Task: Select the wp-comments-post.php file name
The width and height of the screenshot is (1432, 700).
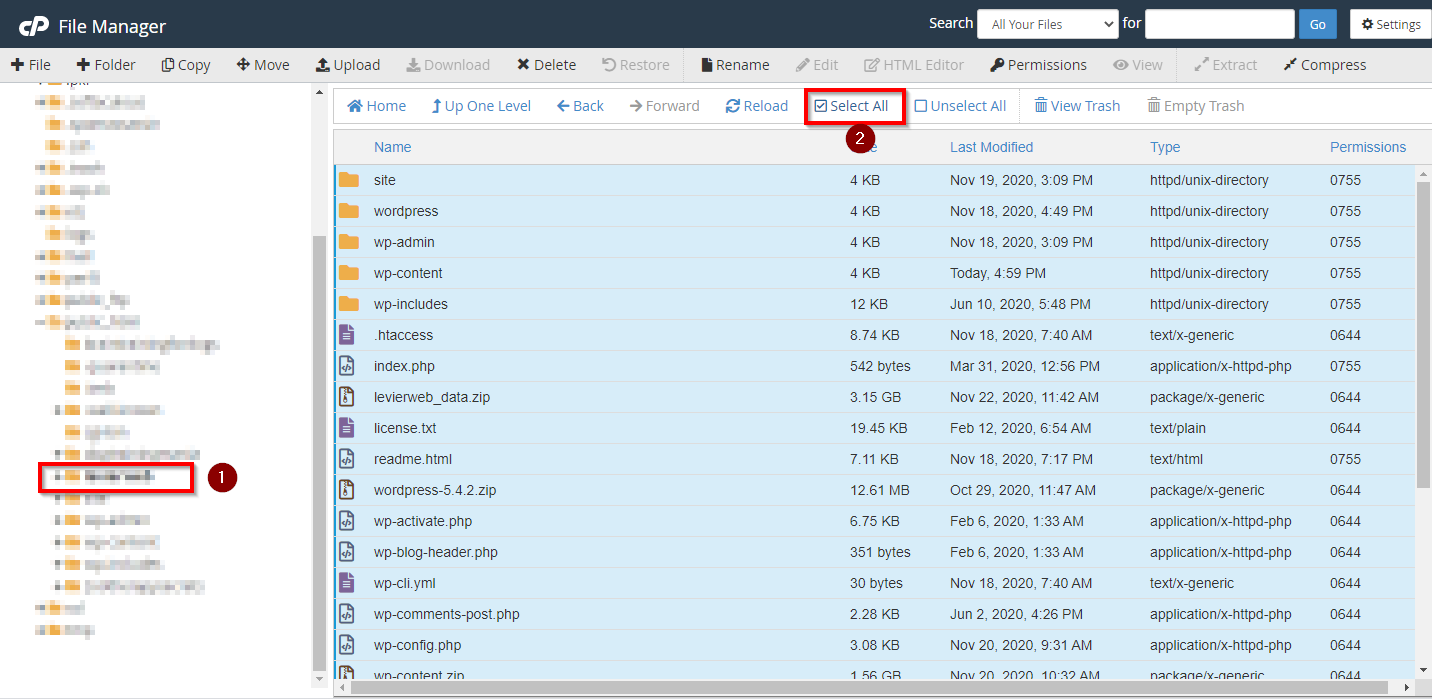Action: tap(447, 614)
